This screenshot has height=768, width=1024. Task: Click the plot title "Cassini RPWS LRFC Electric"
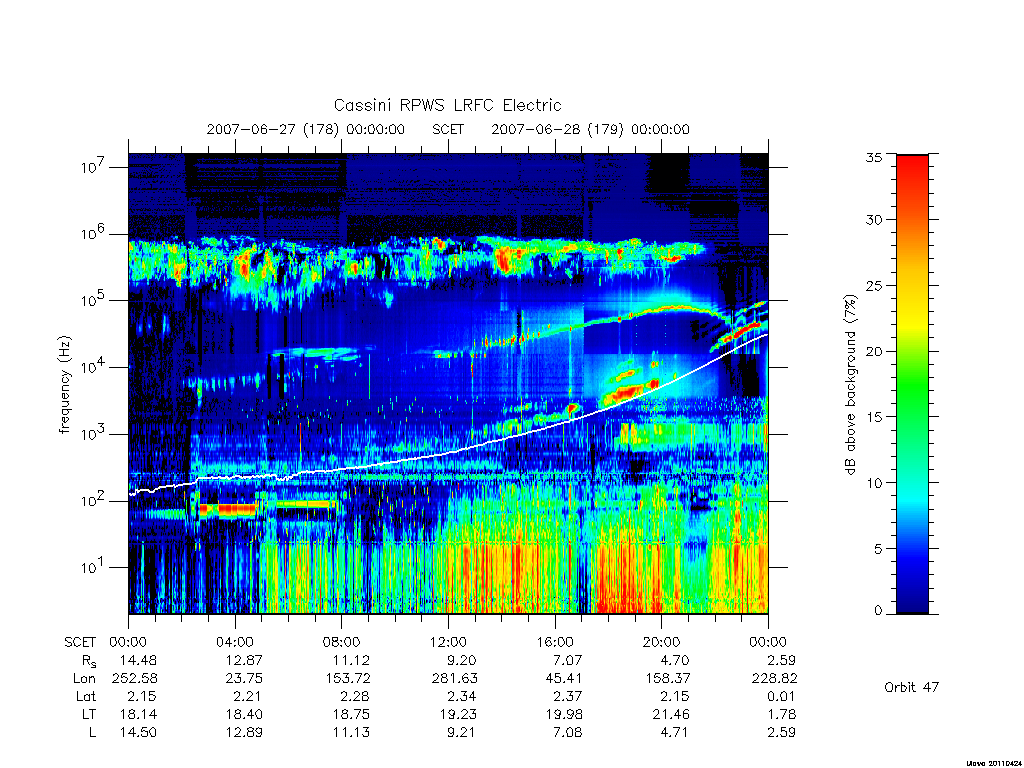point(447,105)
